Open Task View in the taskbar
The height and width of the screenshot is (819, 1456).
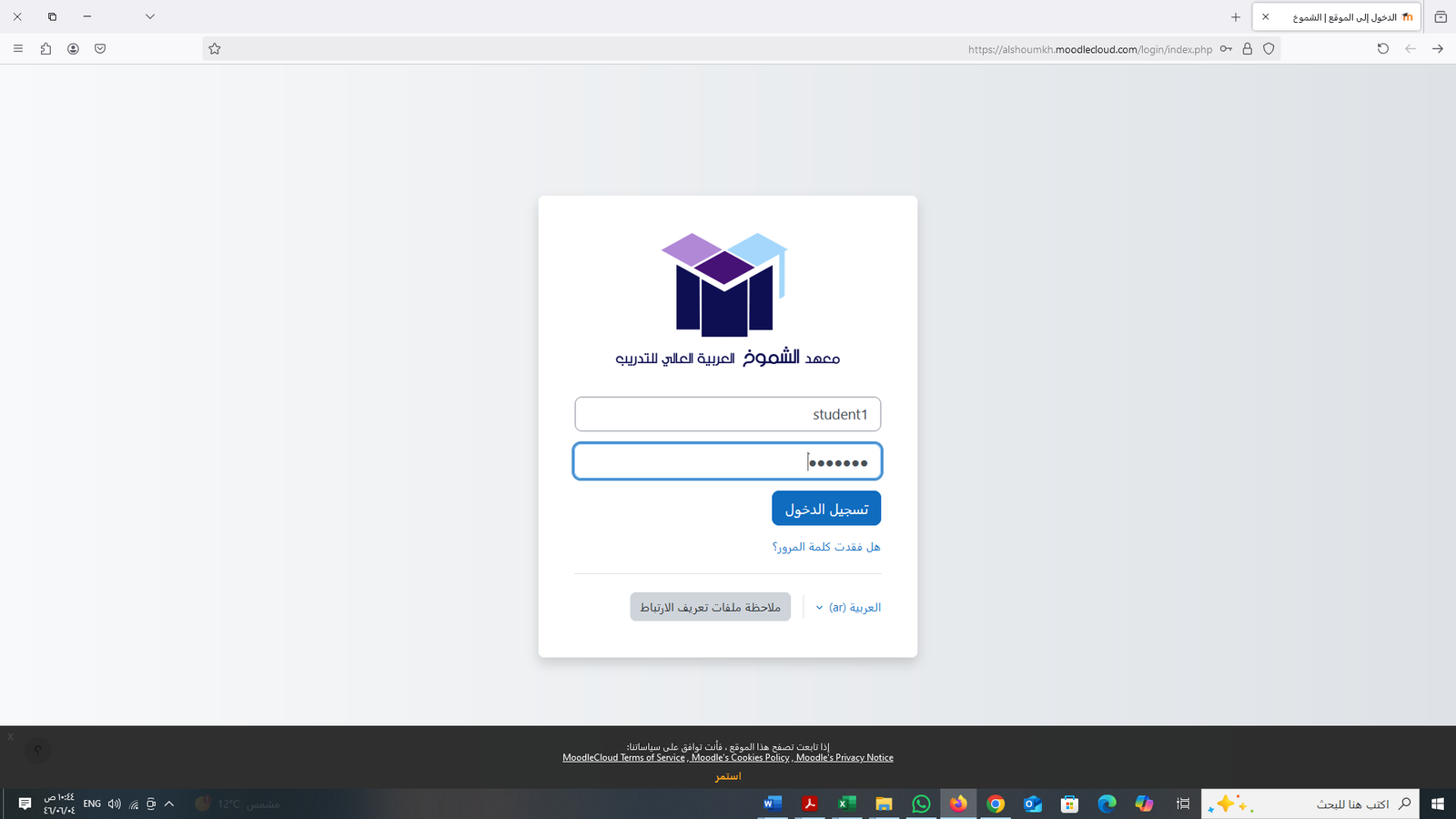click(1183, 804)
